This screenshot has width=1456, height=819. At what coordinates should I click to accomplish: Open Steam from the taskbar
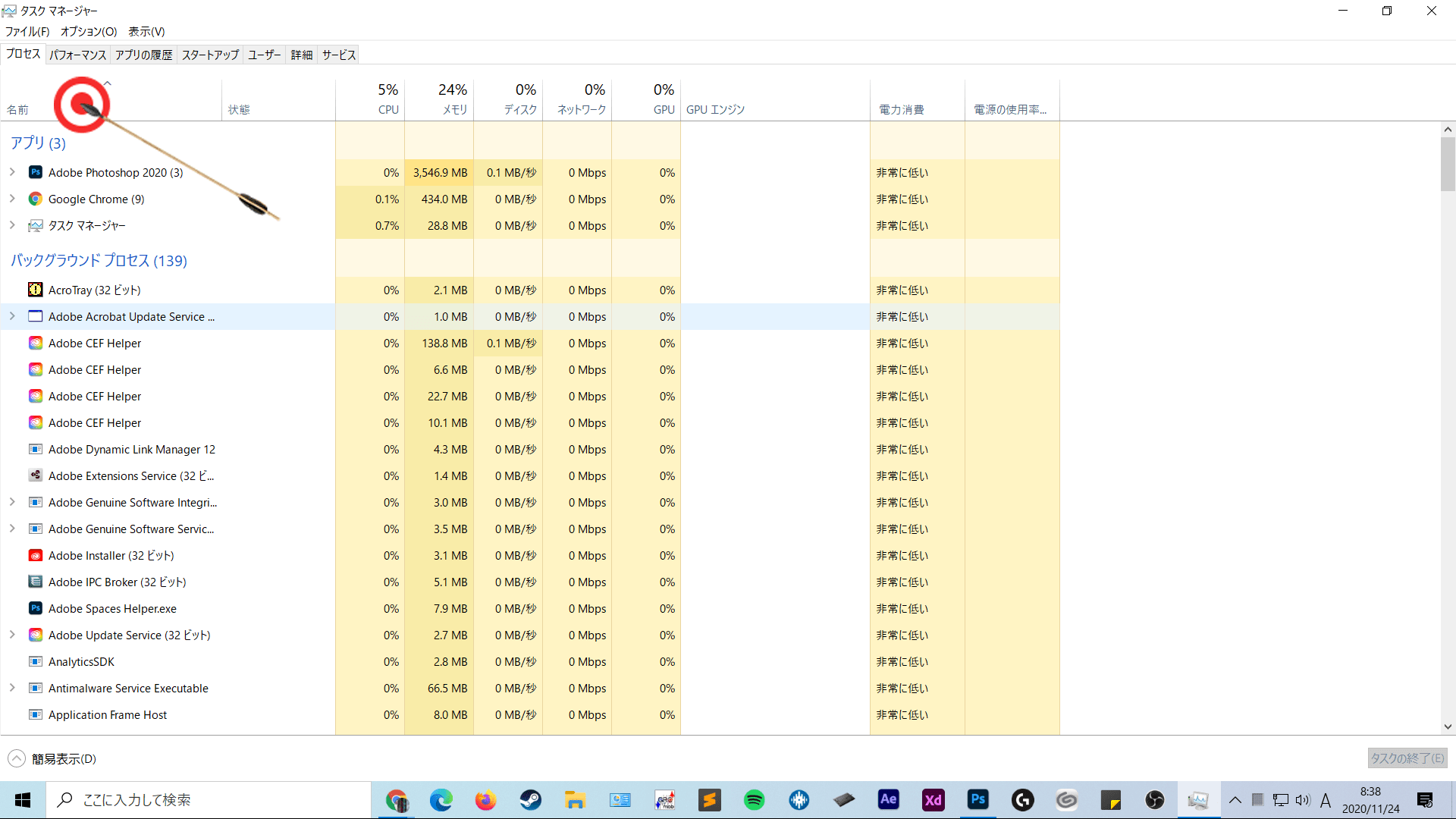(531, 800)
